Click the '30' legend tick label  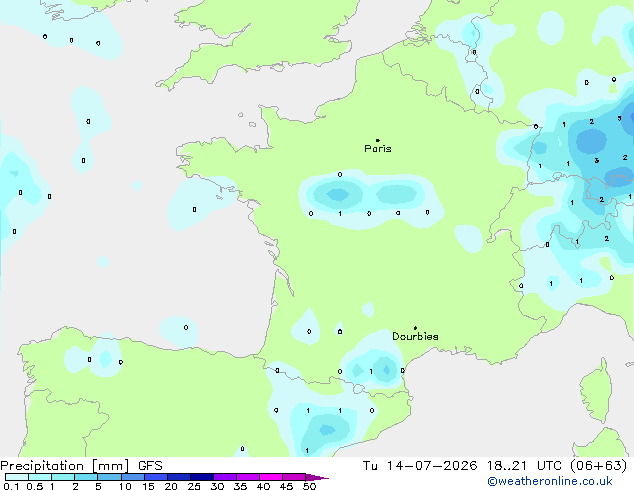(217, 486)
